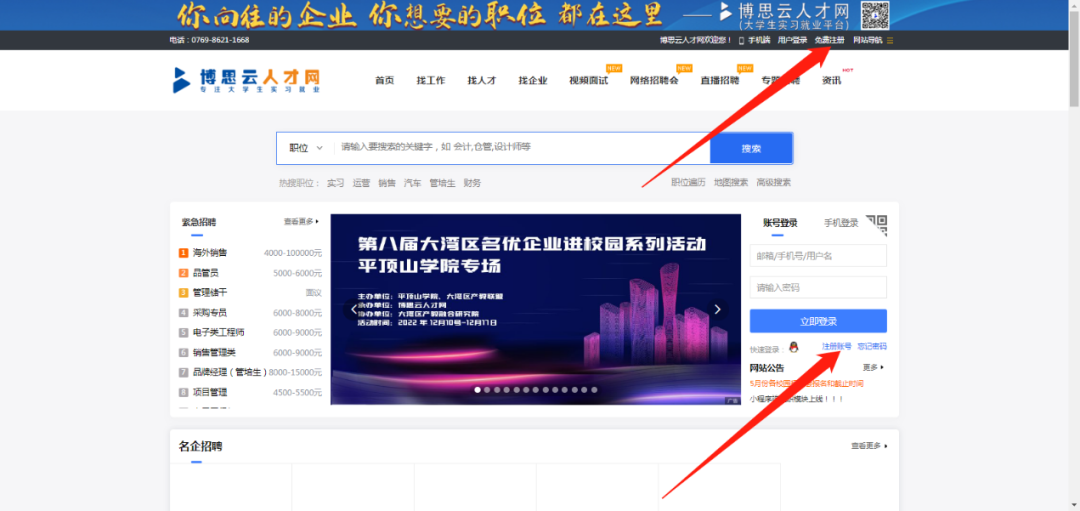
Task: Open 找人才 in main navigation
Action: pyautogui.click(x=481, y=81)
